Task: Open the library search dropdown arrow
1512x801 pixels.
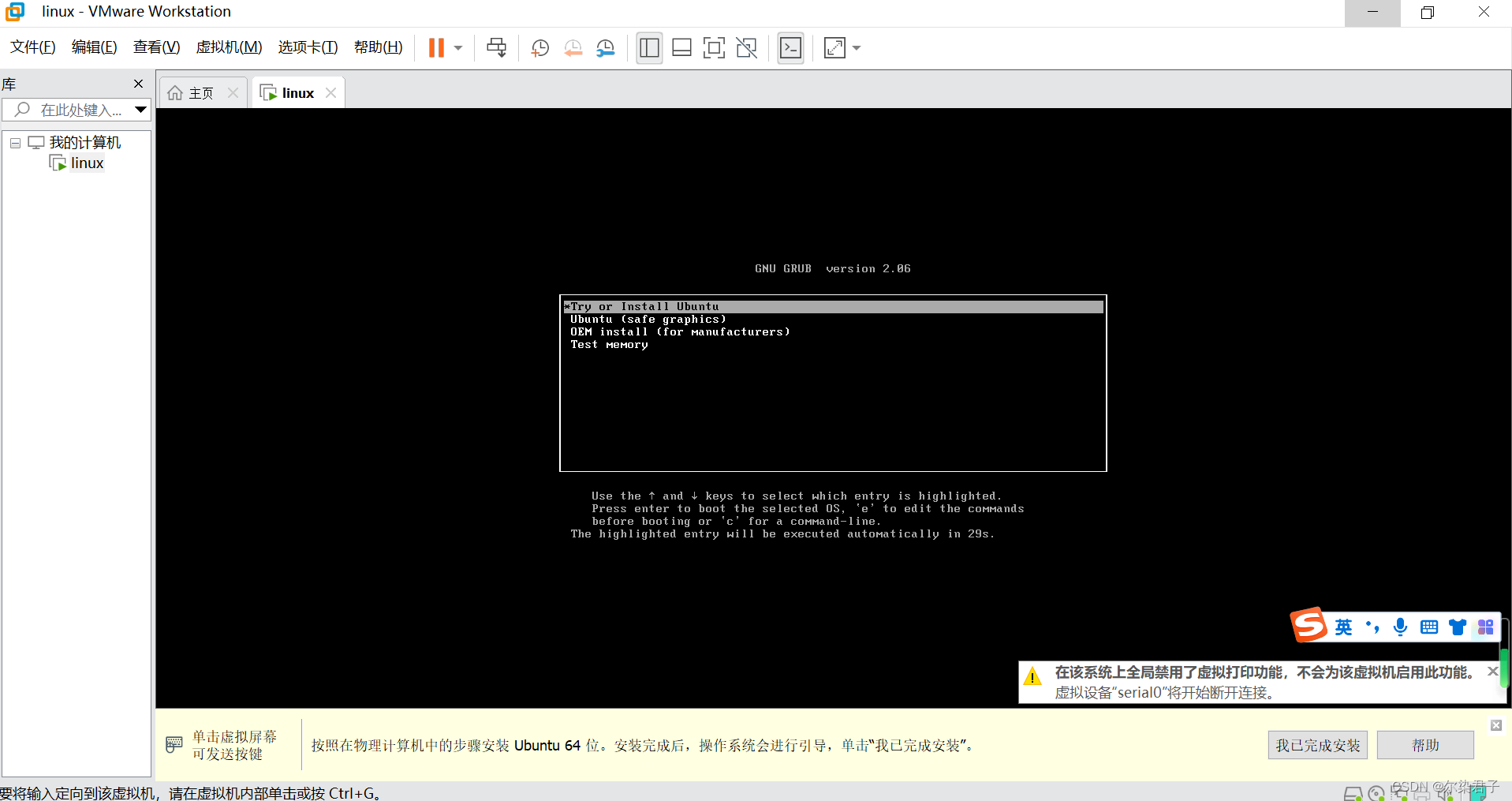Action: (141, 110)
